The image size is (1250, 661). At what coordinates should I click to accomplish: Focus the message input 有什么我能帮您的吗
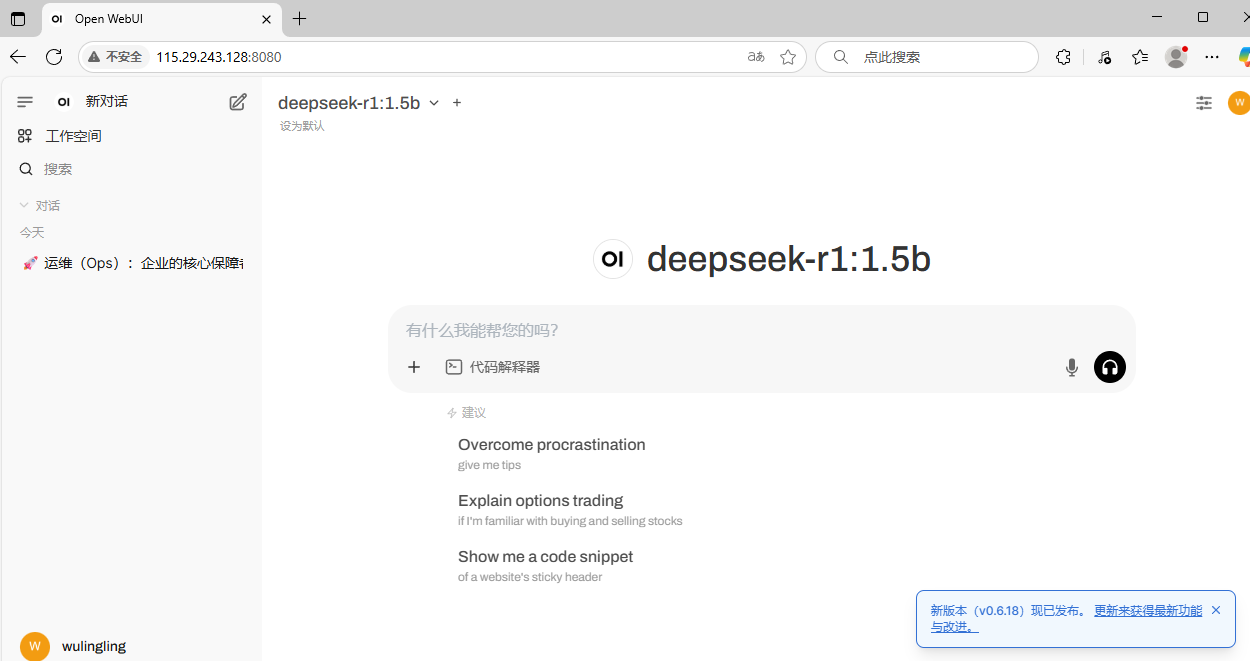click(762, 330)
